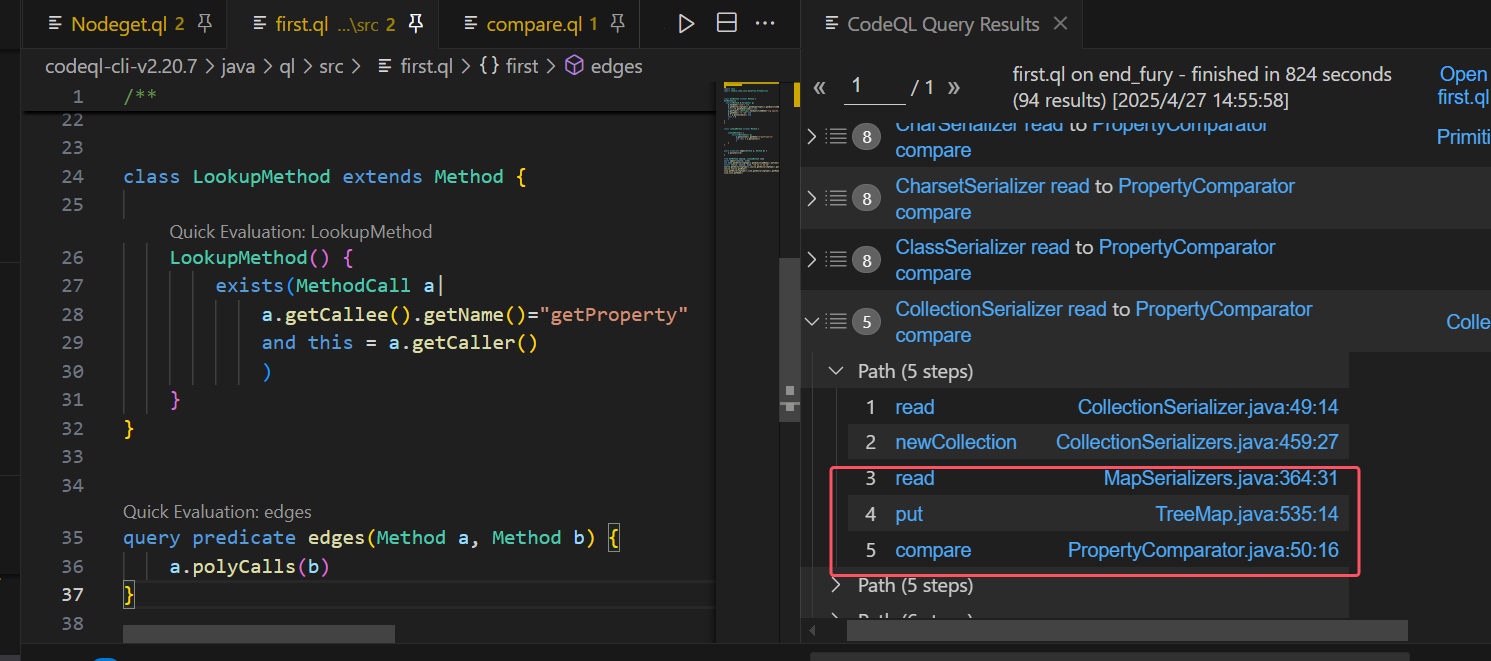This screenshot has width=1491, height=661.
Task: Switch to the compare.ql tab
Action: point(538,23)
